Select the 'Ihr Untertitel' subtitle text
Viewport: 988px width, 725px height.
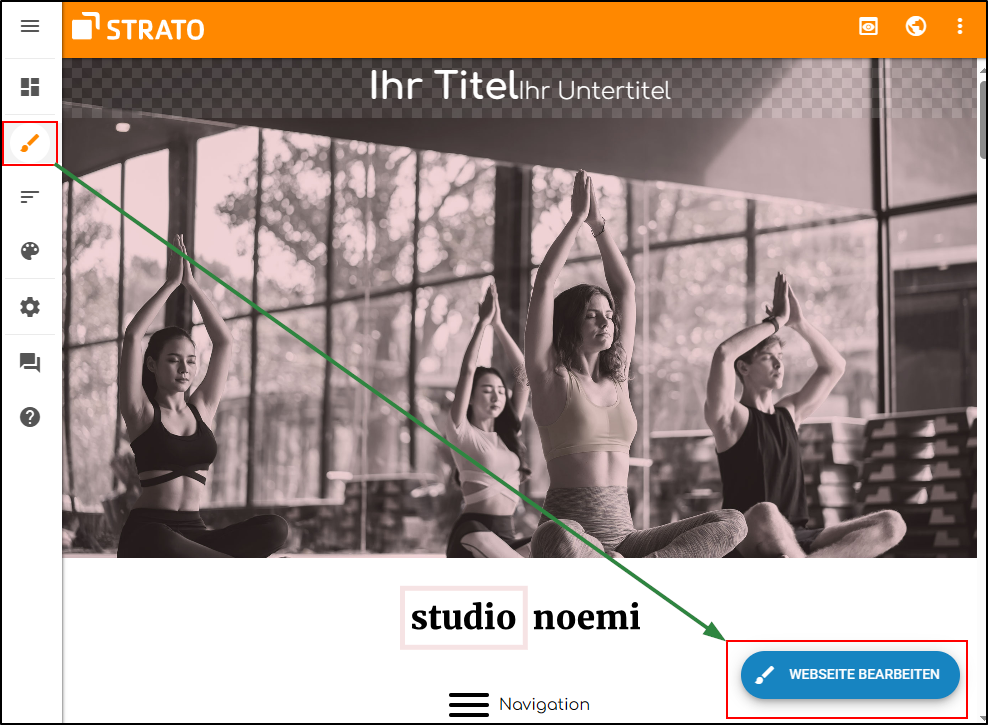[594, 91]
